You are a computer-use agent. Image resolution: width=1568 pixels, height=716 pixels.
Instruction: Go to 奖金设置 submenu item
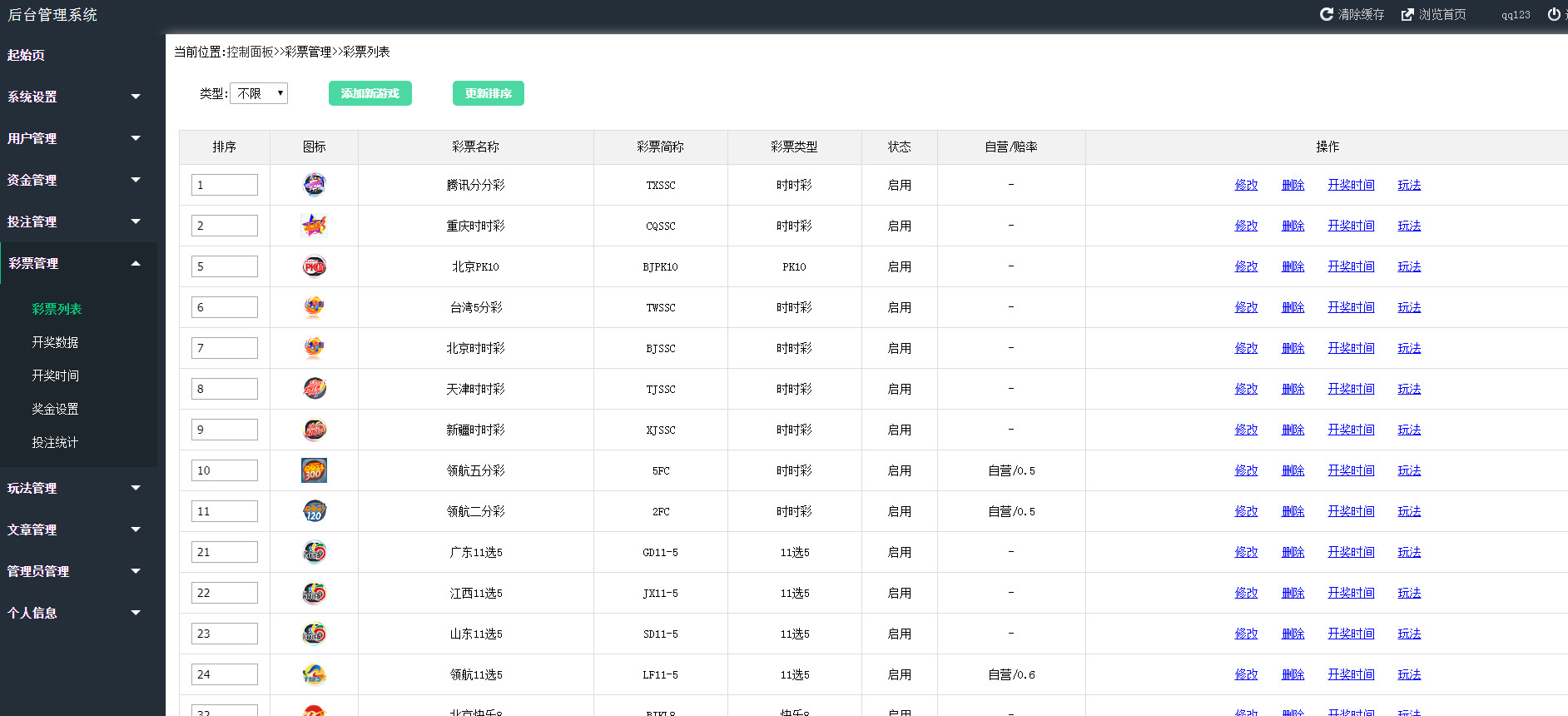point(55,409)
